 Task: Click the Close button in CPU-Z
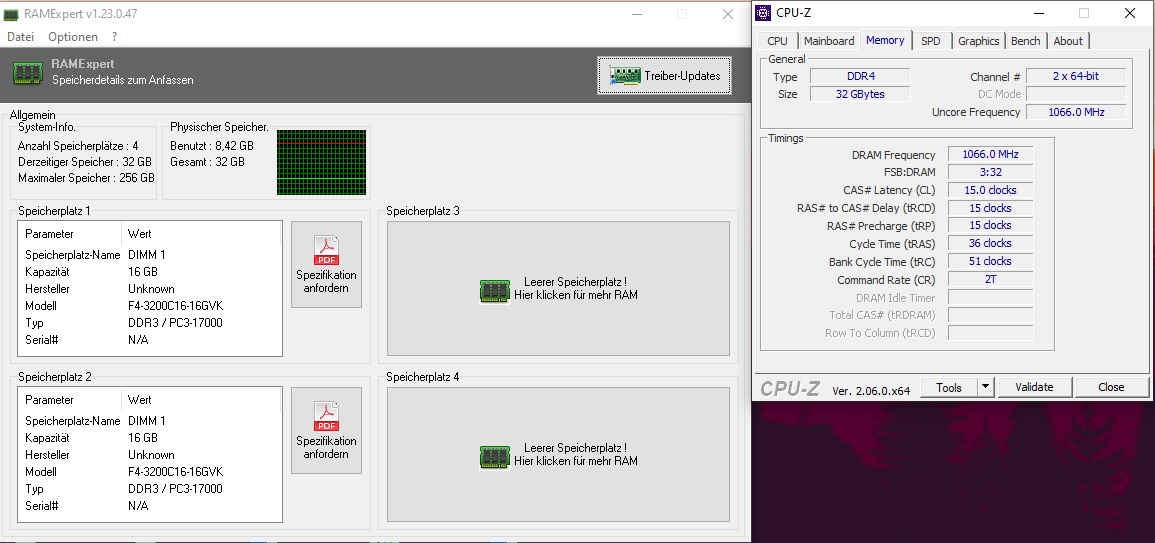(1111, 388)
